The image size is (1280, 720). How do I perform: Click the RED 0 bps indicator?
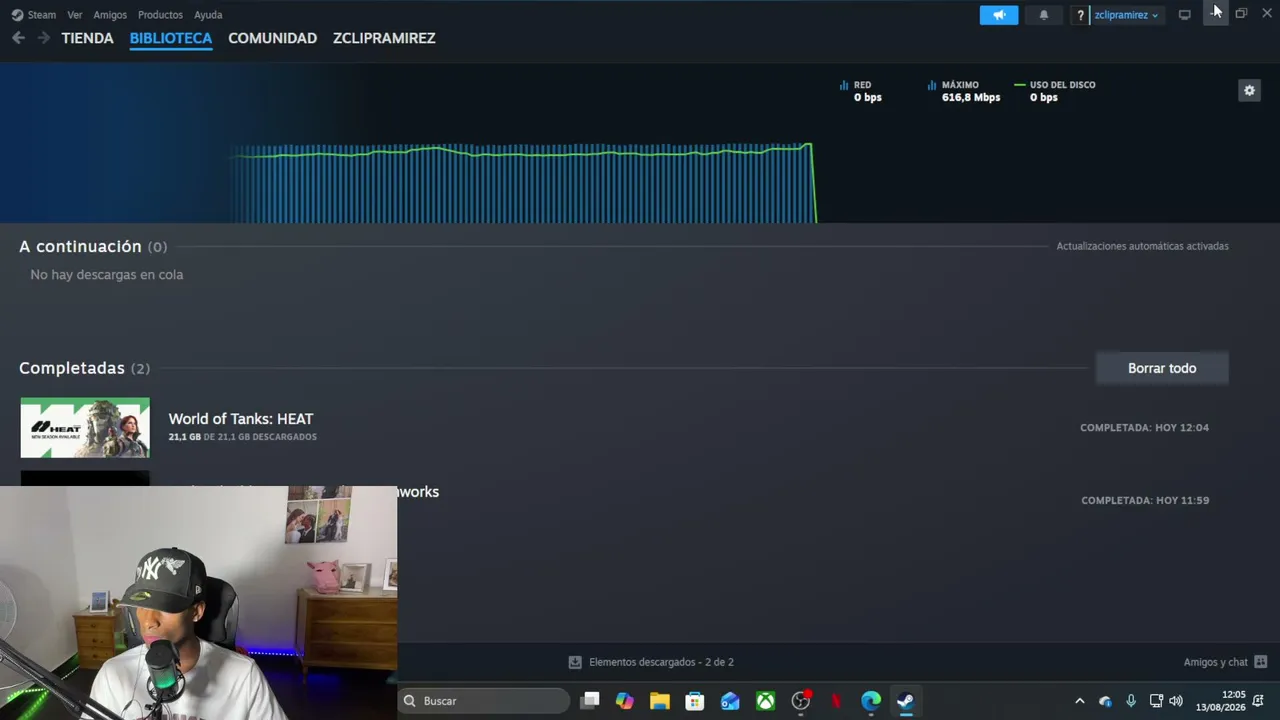pyautogui.click(x=861, y=91)
